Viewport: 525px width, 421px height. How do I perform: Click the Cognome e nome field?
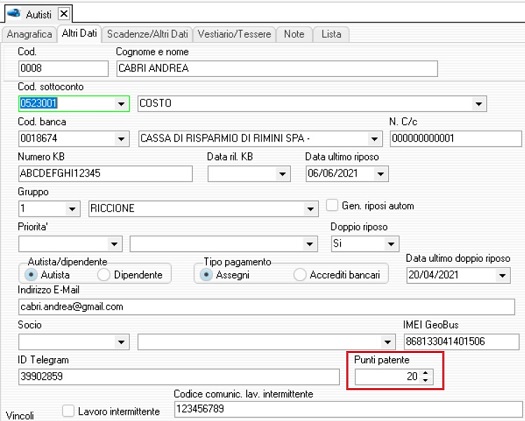pyautogui.click(x=277, y=68)
